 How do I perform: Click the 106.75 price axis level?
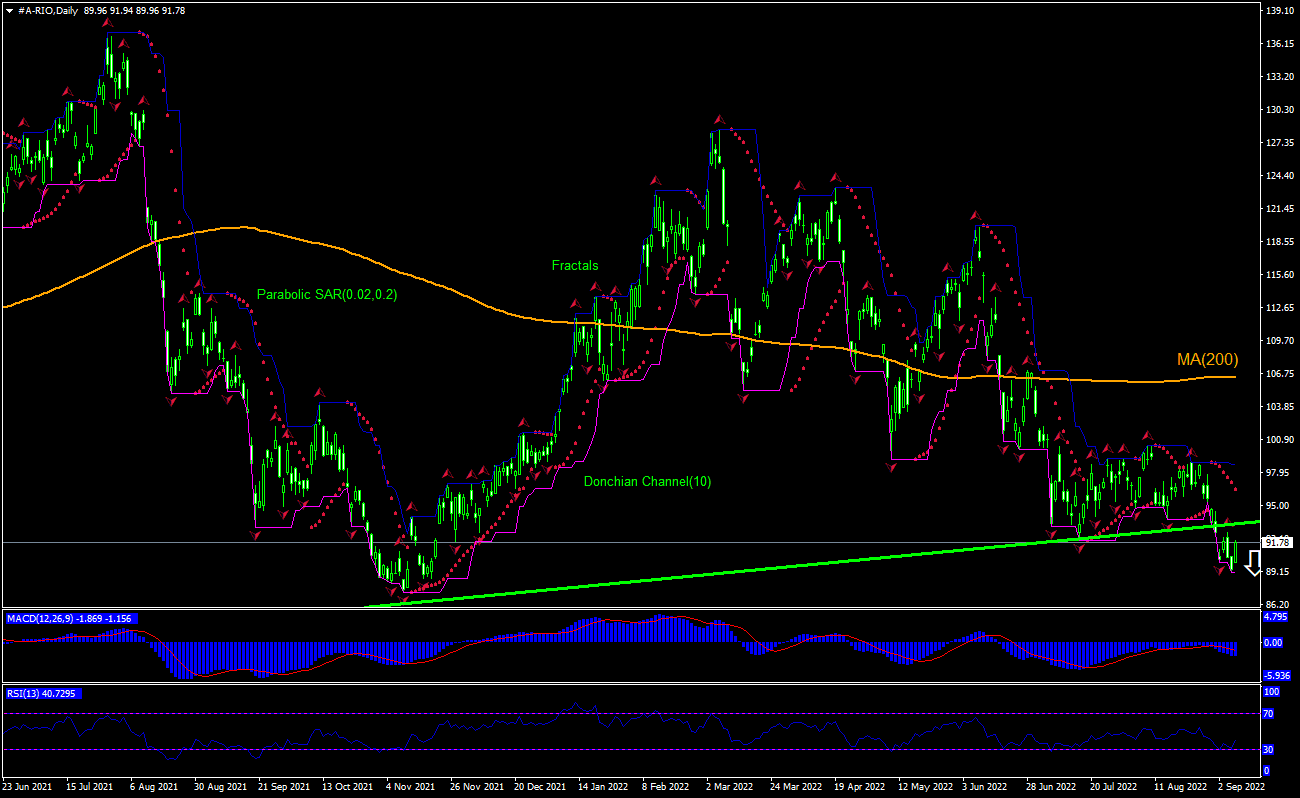1280,374
